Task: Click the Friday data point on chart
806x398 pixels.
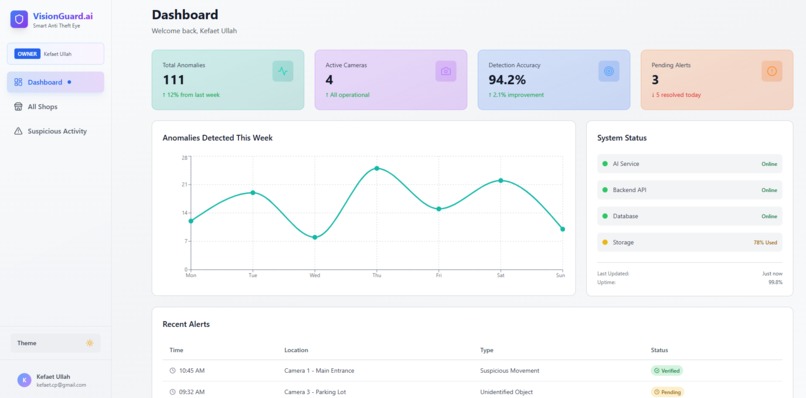Action: tap(438, 209)
